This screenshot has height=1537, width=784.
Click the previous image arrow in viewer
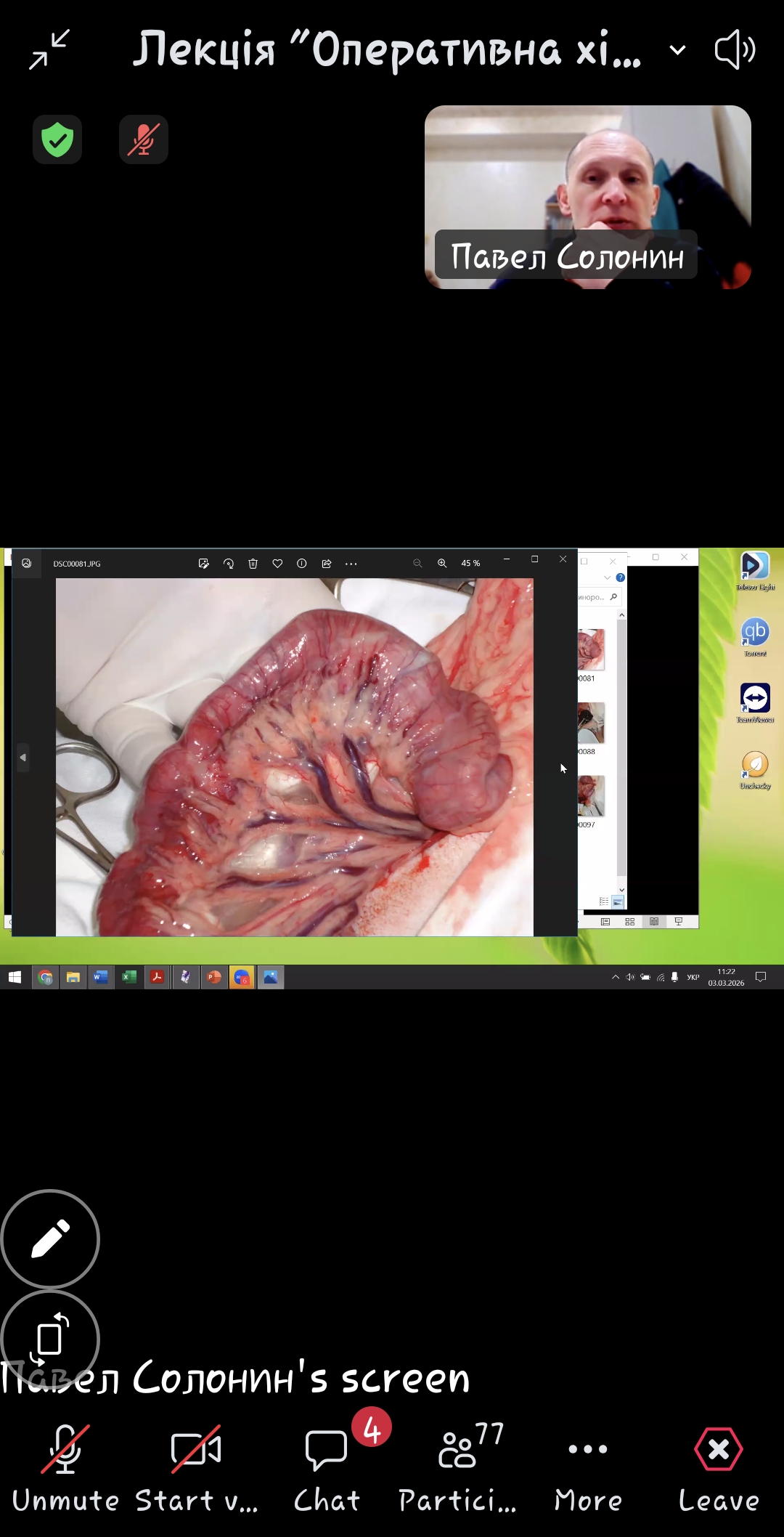pyautogui.click(x=23, y=758)
